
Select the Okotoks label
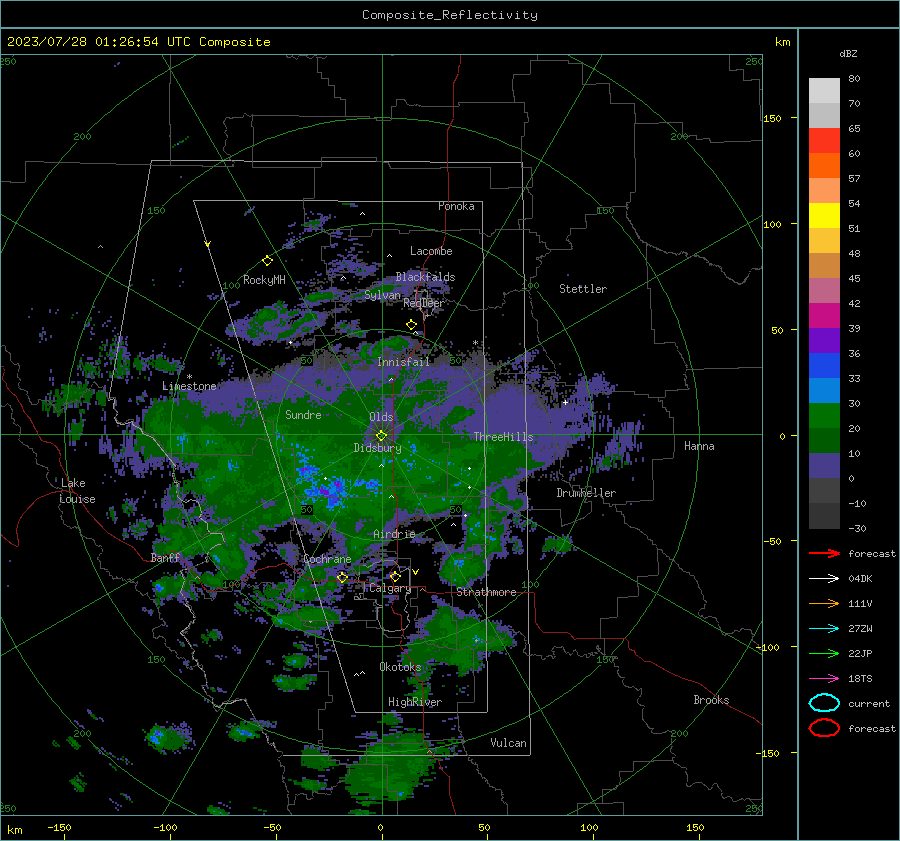click(x=400, y=666)
